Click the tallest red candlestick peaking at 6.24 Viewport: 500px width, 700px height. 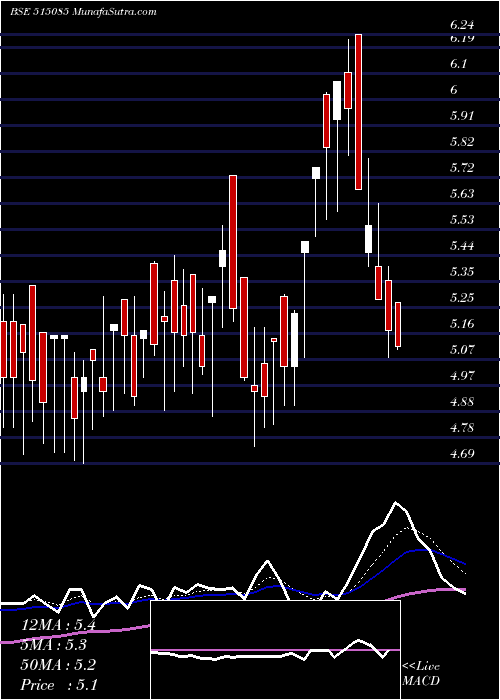click(358, 112)
